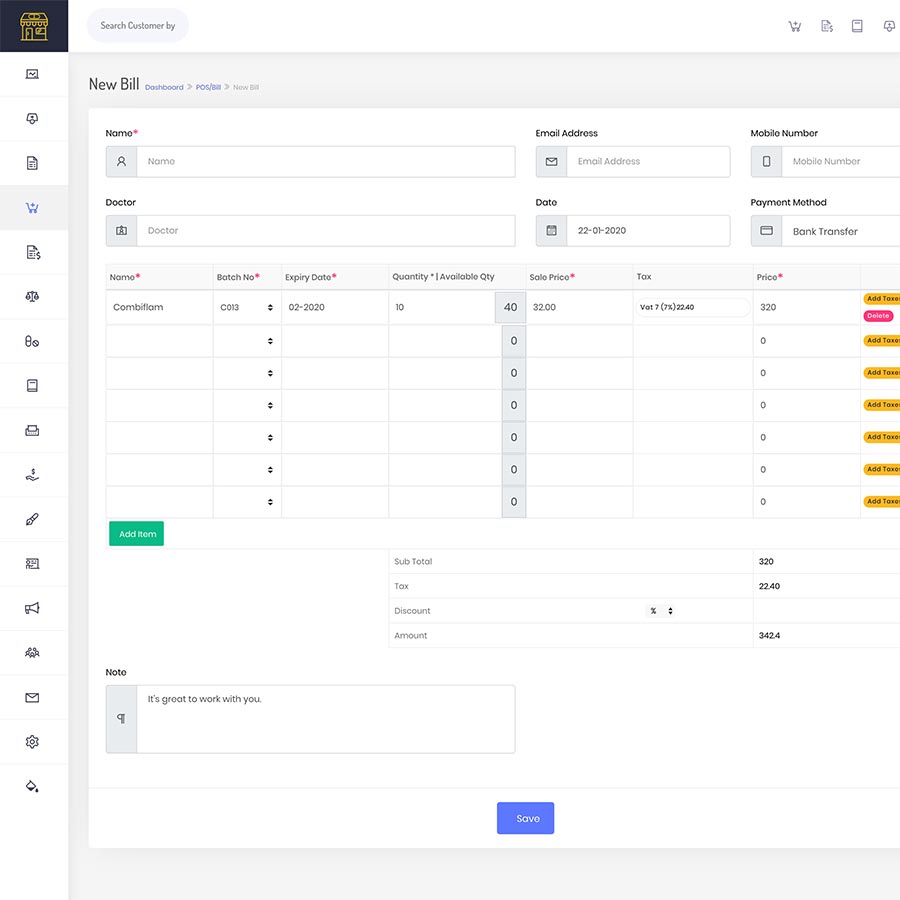The width and height of the screenshot is (900, 900).
Task: Click the Amount value 342.4
Action: [769, 635]
